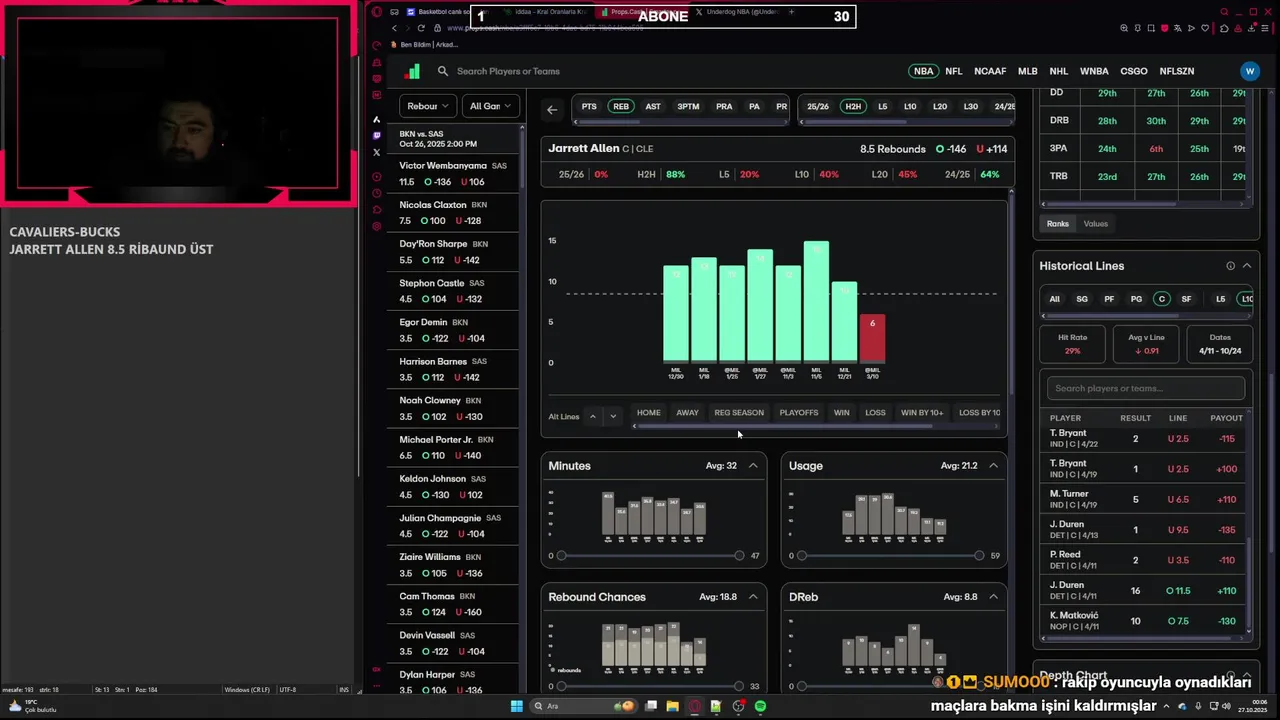1280x720 pixels.
Task: Open info icon for Historical Lines
Action: point(1230,266)
